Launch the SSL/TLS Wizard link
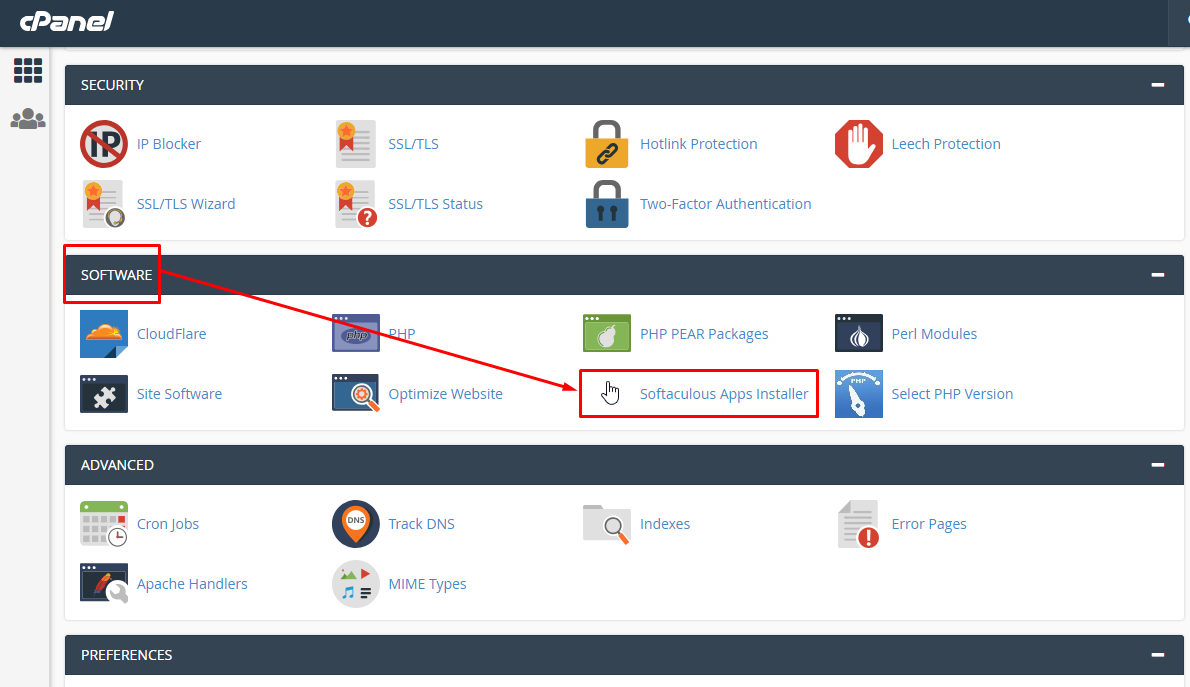 click(186, 203)
